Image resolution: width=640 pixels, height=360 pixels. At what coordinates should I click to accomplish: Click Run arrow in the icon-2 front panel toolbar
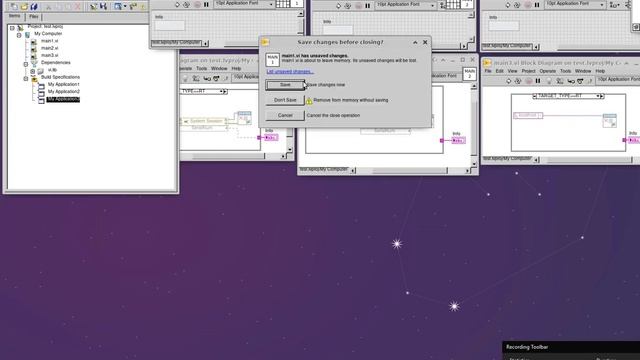tap(338, 6)
